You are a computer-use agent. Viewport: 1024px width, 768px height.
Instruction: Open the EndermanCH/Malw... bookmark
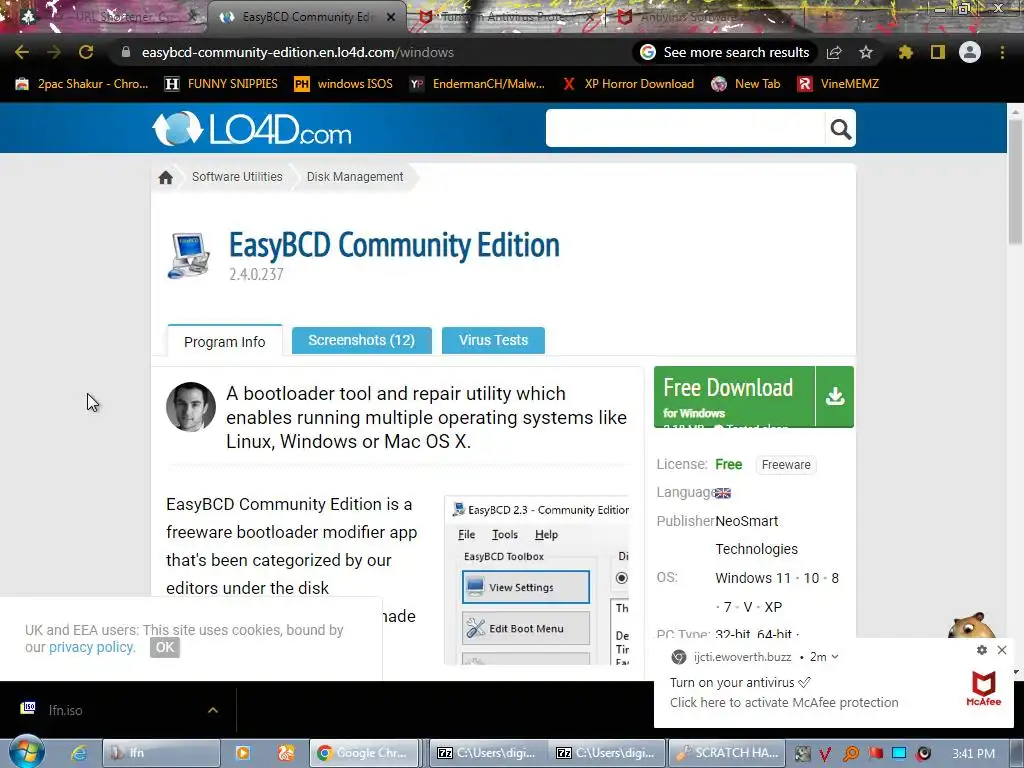(477, 84)
